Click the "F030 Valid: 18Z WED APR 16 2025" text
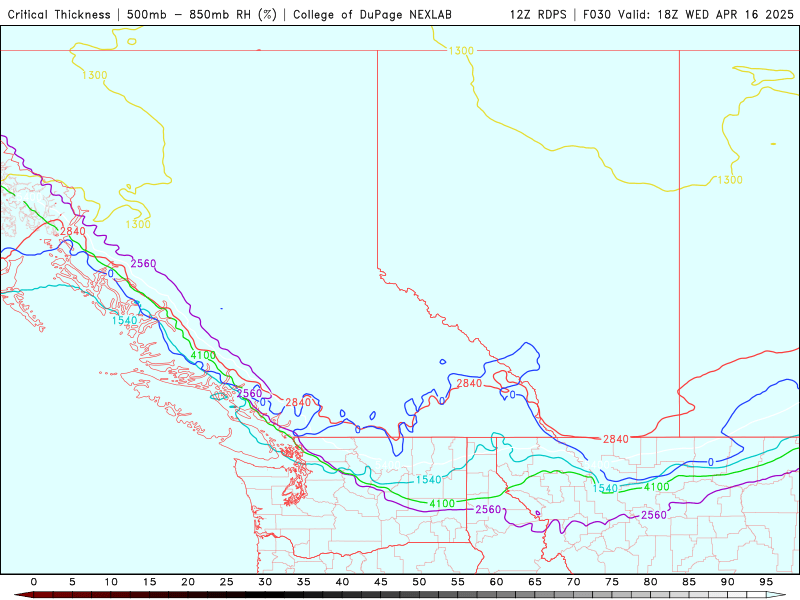The width and height of the screenshot is (800, 600). click(x=688, y=15)
